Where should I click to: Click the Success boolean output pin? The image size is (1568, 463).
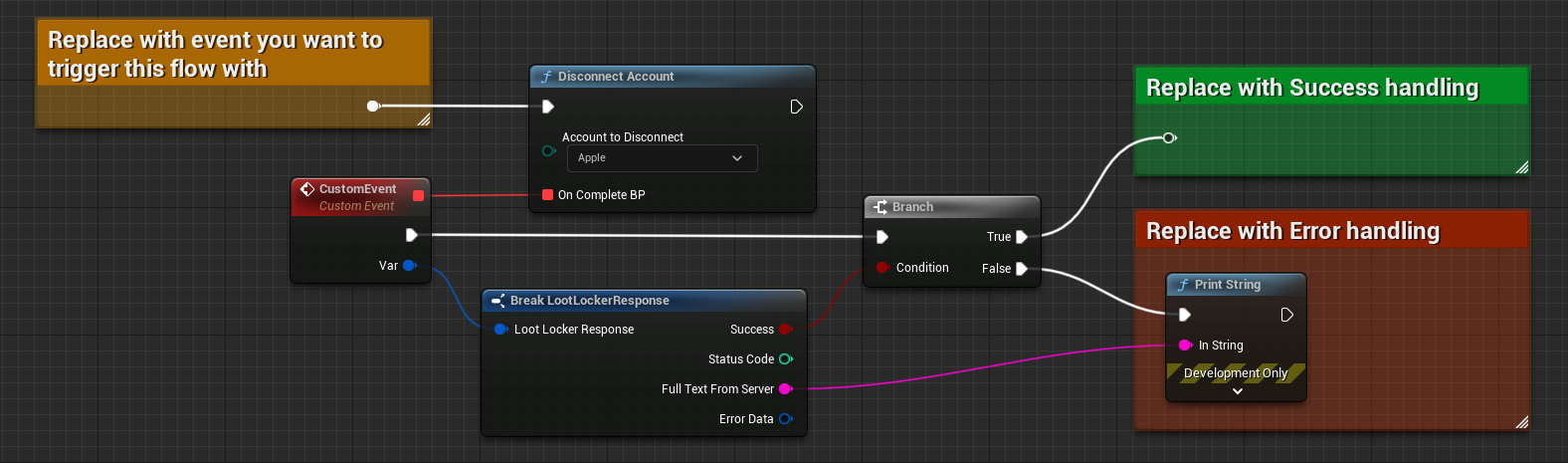(785, 330)
